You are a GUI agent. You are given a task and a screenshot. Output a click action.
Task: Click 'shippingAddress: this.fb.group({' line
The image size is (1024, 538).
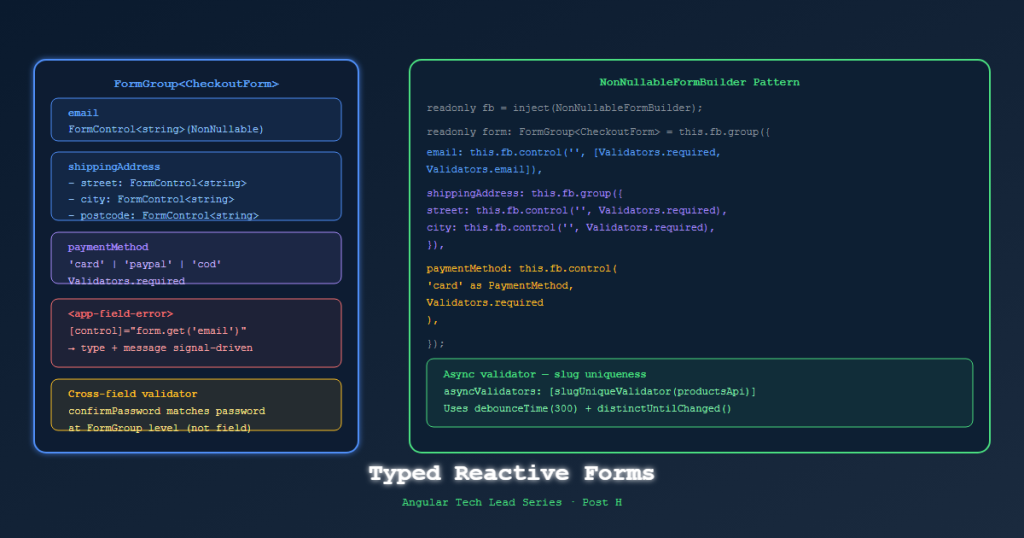(x=525, y=193)
